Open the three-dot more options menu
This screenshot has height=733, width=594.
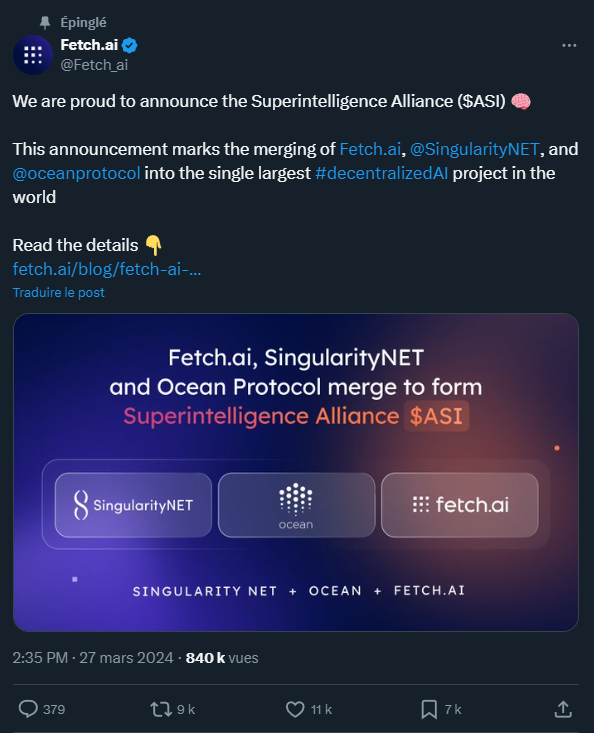tap(569, 45)
